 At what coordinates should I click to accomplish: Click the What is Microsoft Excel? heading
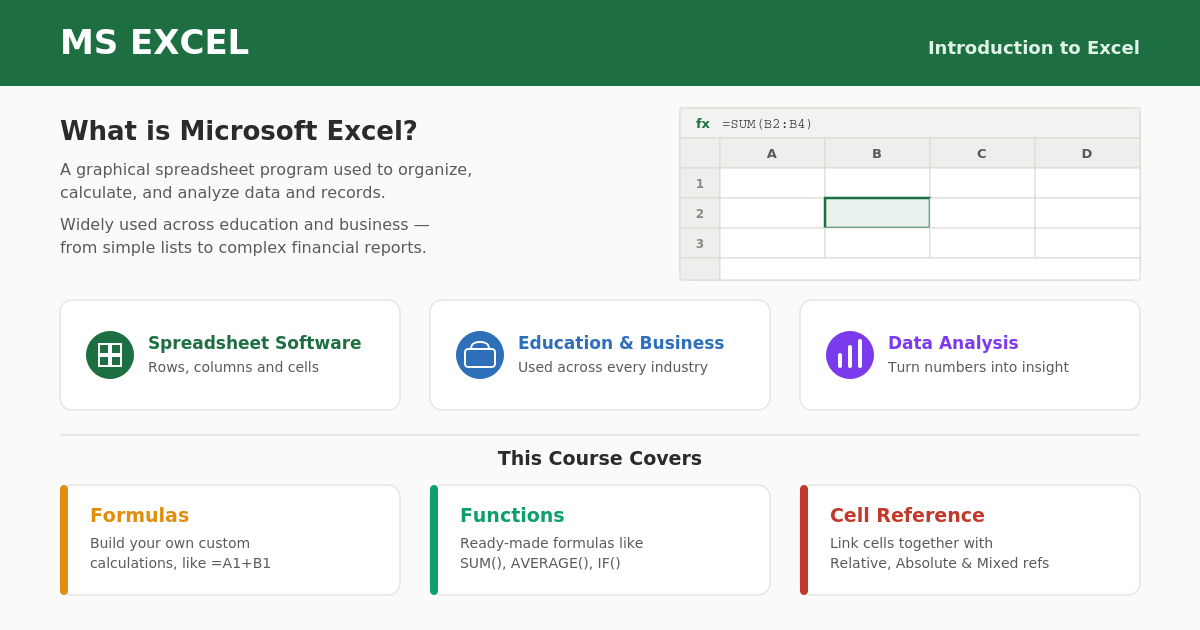[x=239, y=131]
